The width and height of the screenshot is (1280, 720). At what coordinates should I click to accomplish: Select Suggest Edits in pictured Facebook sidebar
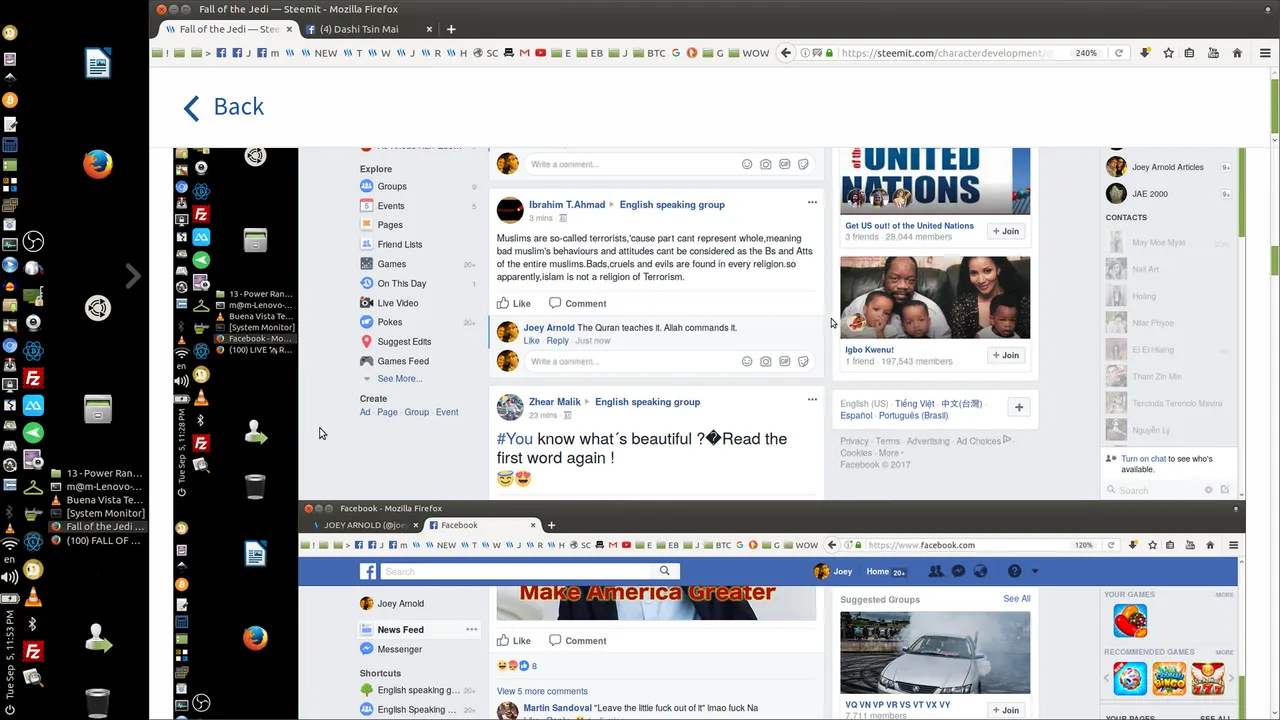point(394,341)
